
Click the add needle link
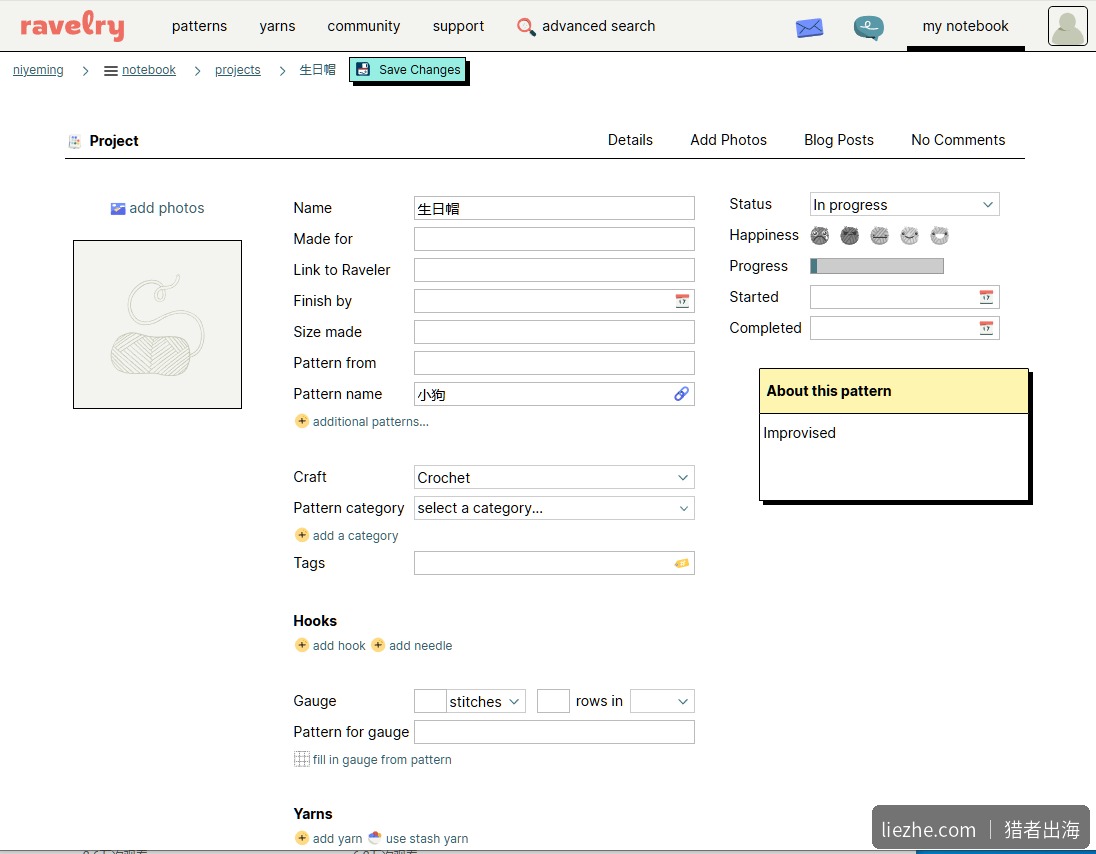420,646
